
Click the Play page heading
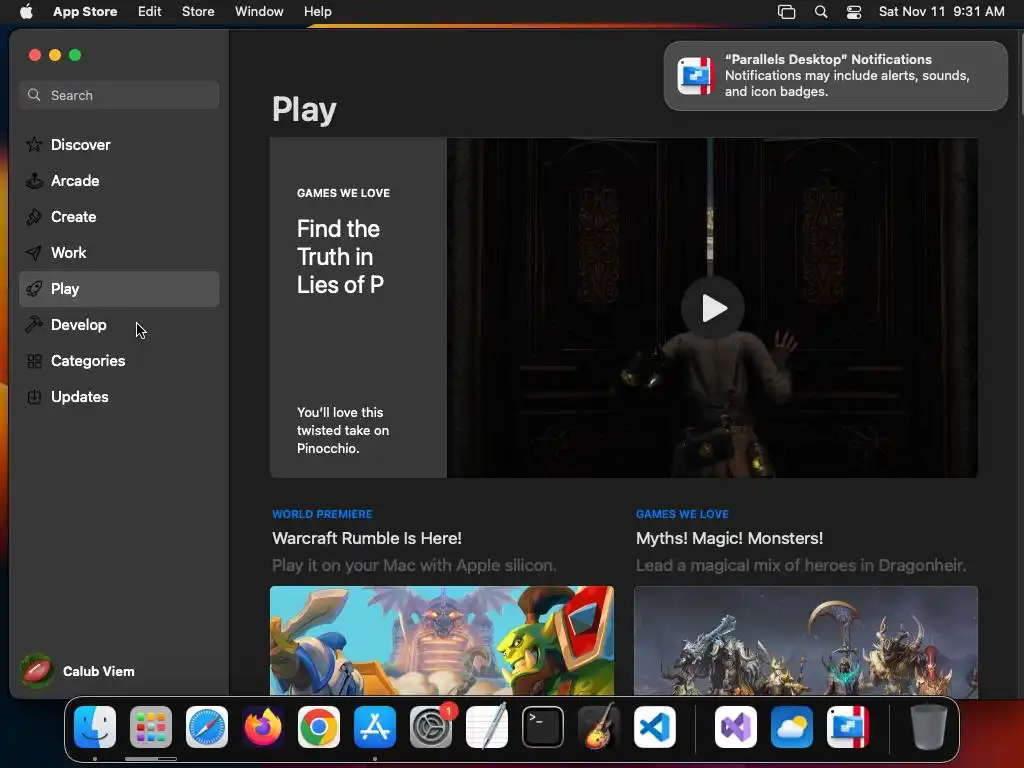point(304,109)
